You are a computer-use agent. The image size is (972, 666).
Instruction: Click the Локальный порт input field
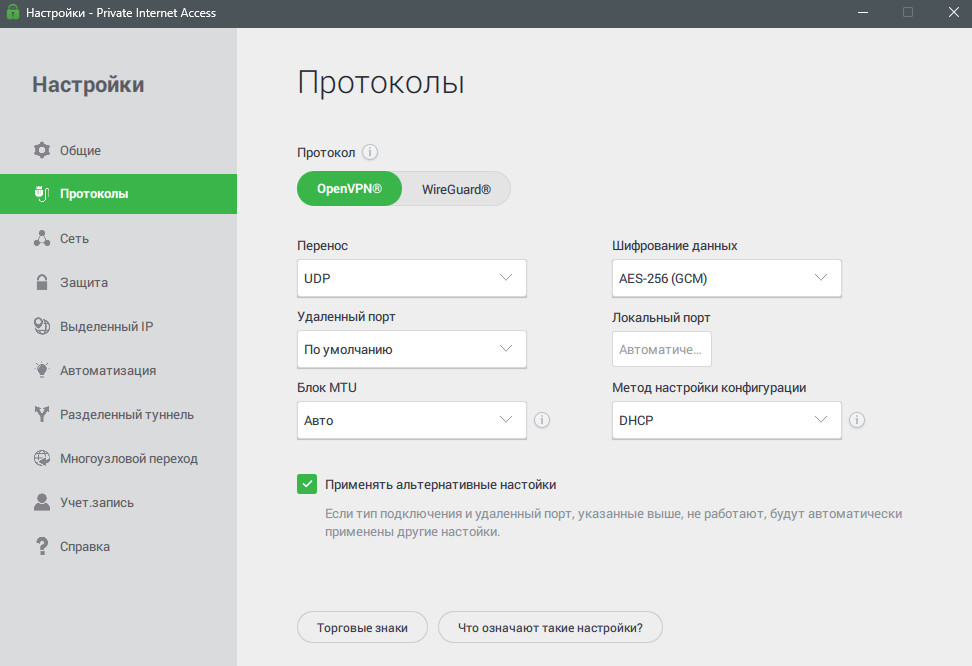click(x=661, y=349)
